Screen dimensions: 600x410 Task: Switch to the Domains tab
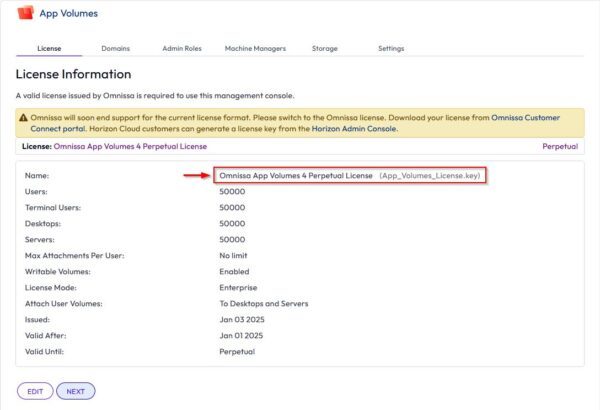tap(116, 49)
